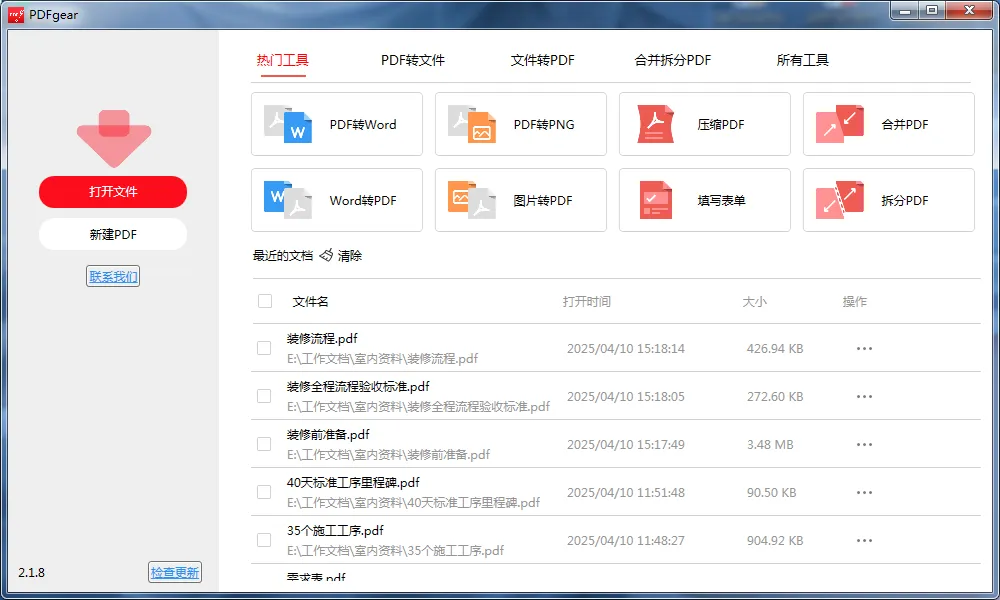Image resolution: width=1000 pixels, height=600 pixels.
Task: Open the 填写表单 form icon
Action: pyautogui.click(x=656, y=200)
